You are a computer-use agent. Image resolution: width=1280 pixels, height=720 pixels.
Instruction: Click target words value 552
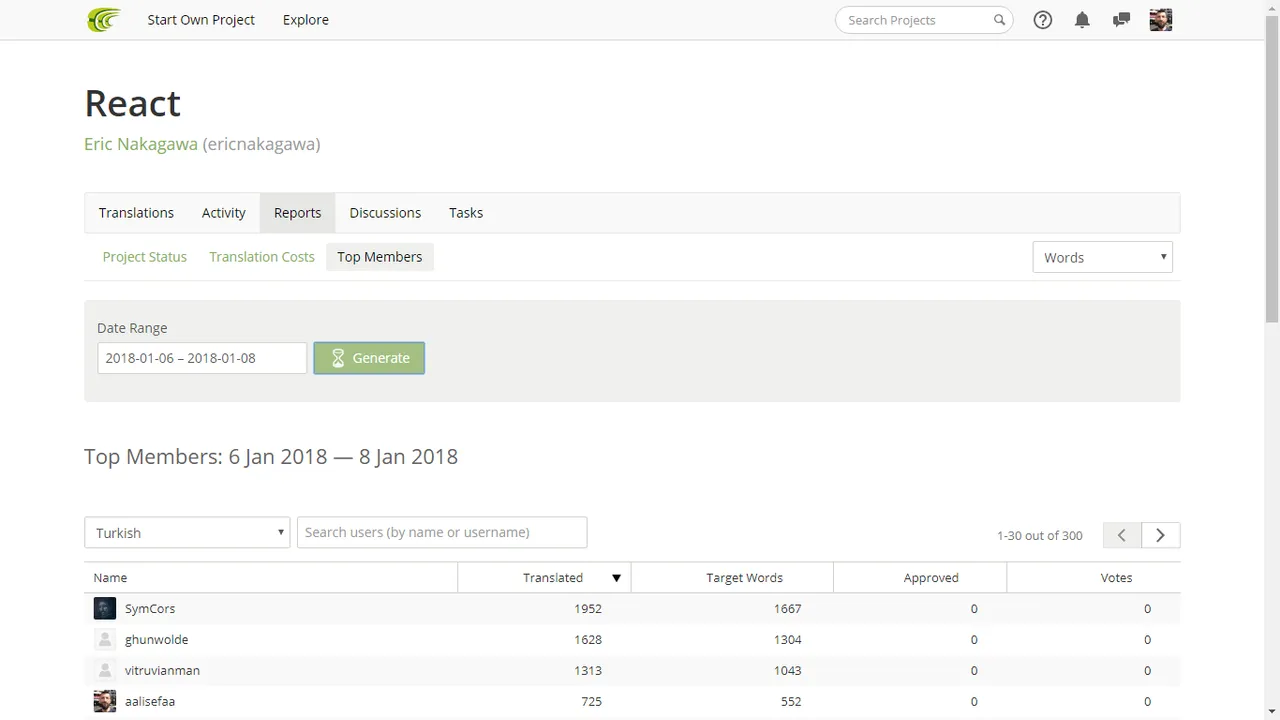point(791,701)
